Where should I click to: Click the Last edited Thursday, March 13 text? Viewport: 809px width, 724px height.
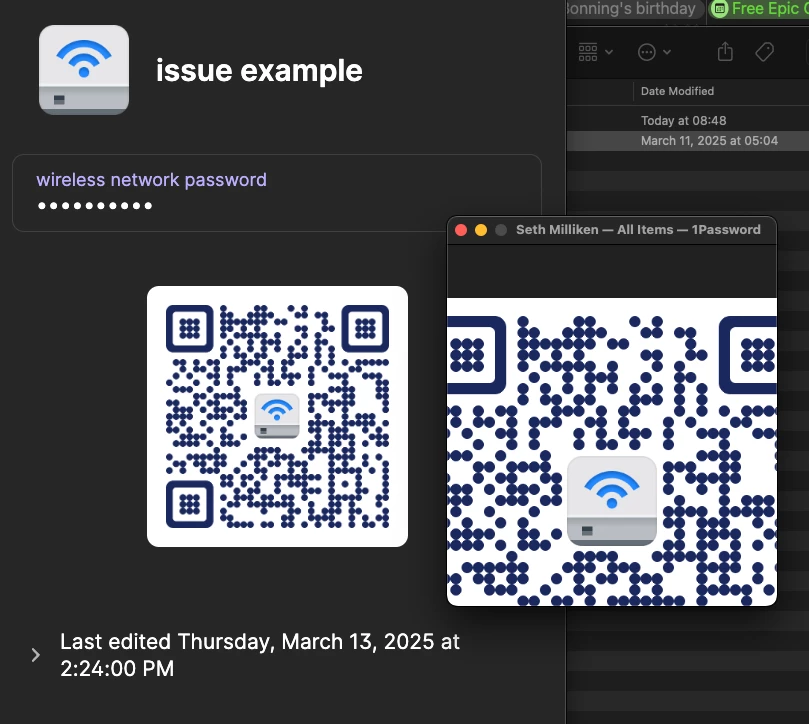(x=260, y=655)
